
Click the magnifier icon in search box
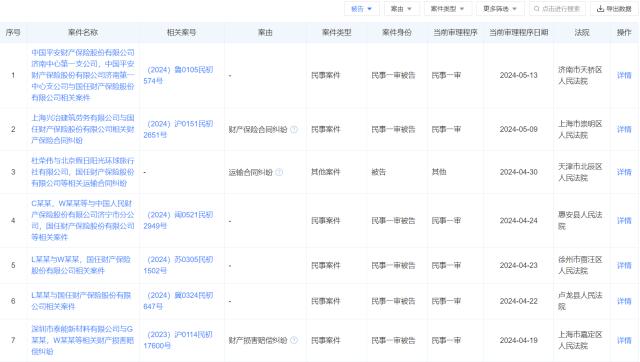coord(537,9)
